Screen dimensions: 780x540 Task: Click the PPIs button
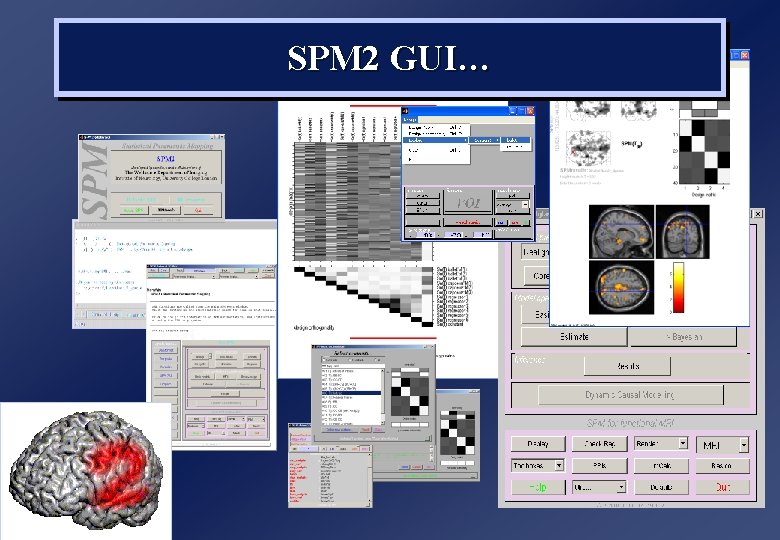(x=599, y=465)
